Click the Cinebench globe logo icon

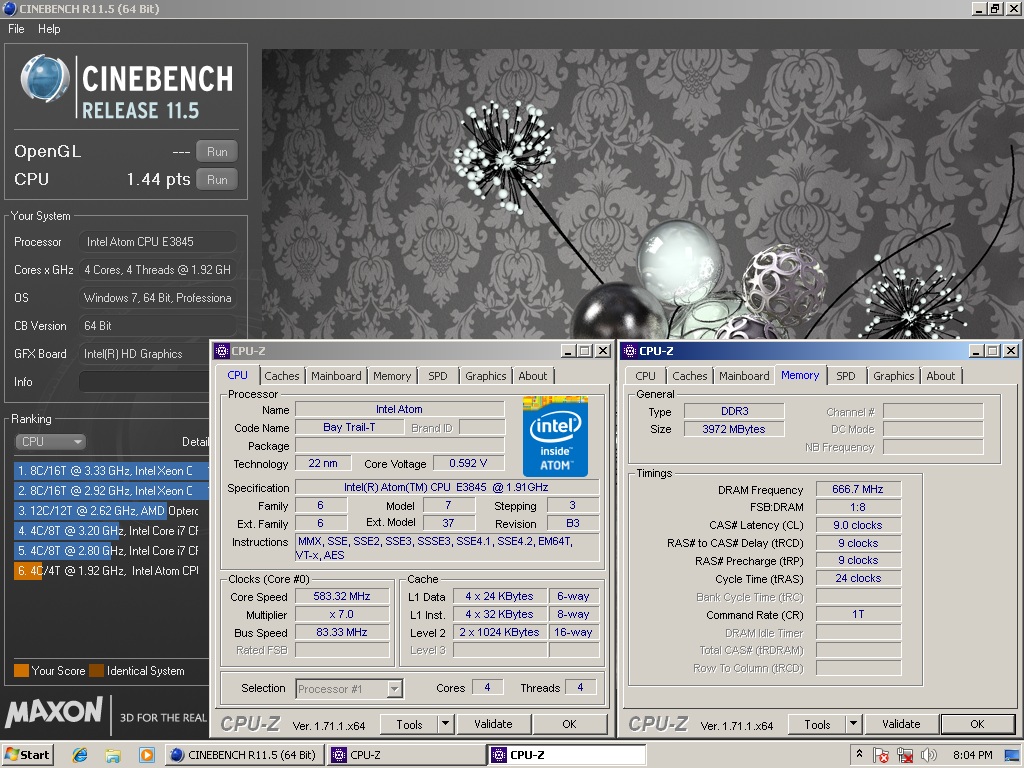44,79
